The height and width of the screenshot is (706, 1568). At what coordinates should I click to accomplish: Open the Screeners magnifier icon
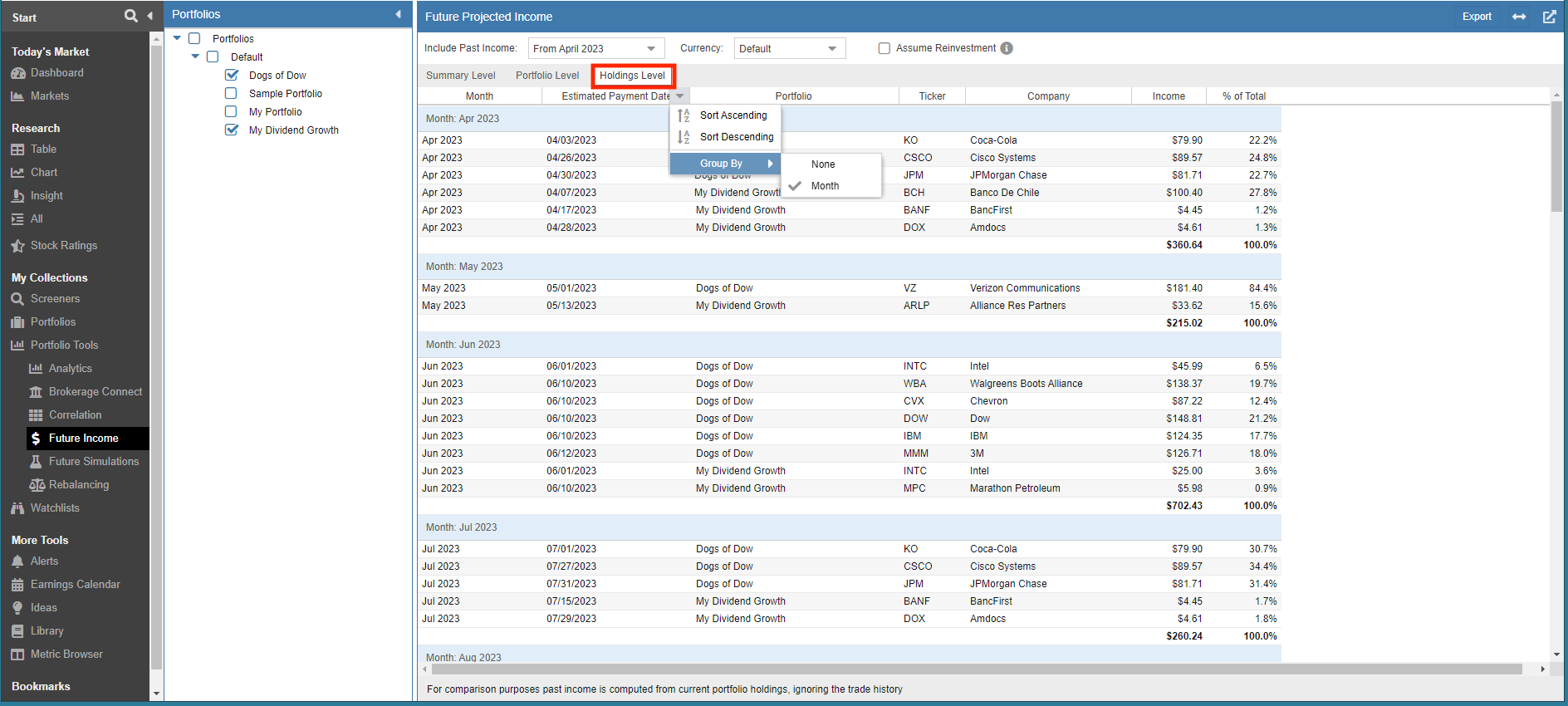(x=17, y=299)
